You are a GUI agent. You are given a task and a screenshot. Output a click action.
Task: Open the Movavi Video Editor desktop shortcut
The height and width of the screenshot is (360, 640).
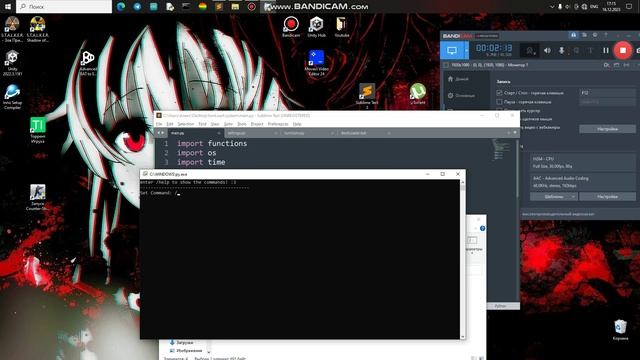[x=316, y=62]
